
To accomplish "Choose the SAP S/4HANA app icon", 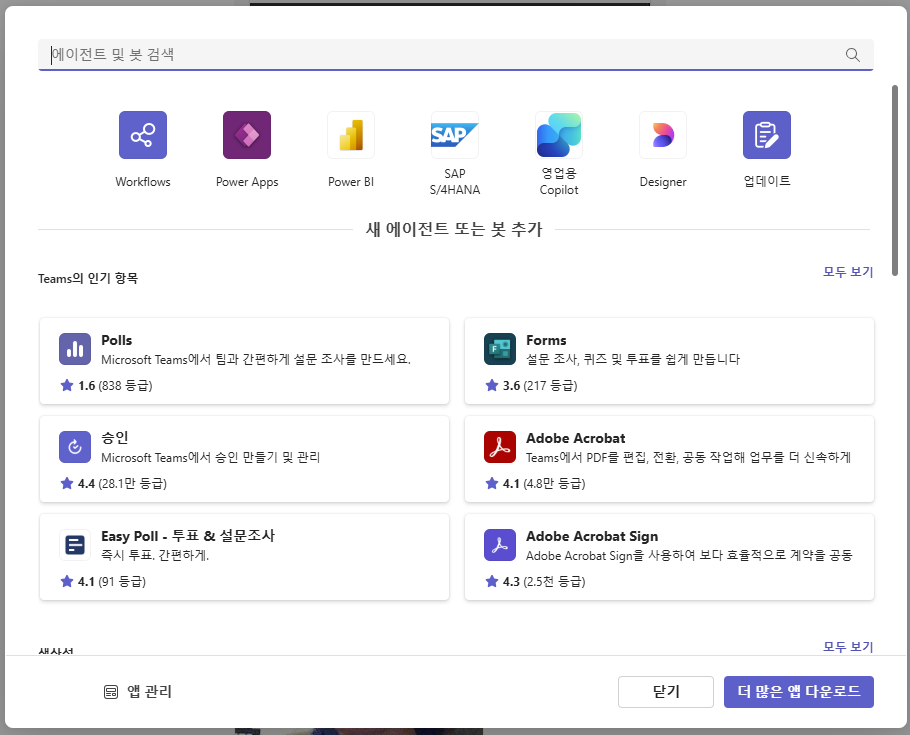I will (455, 135).
